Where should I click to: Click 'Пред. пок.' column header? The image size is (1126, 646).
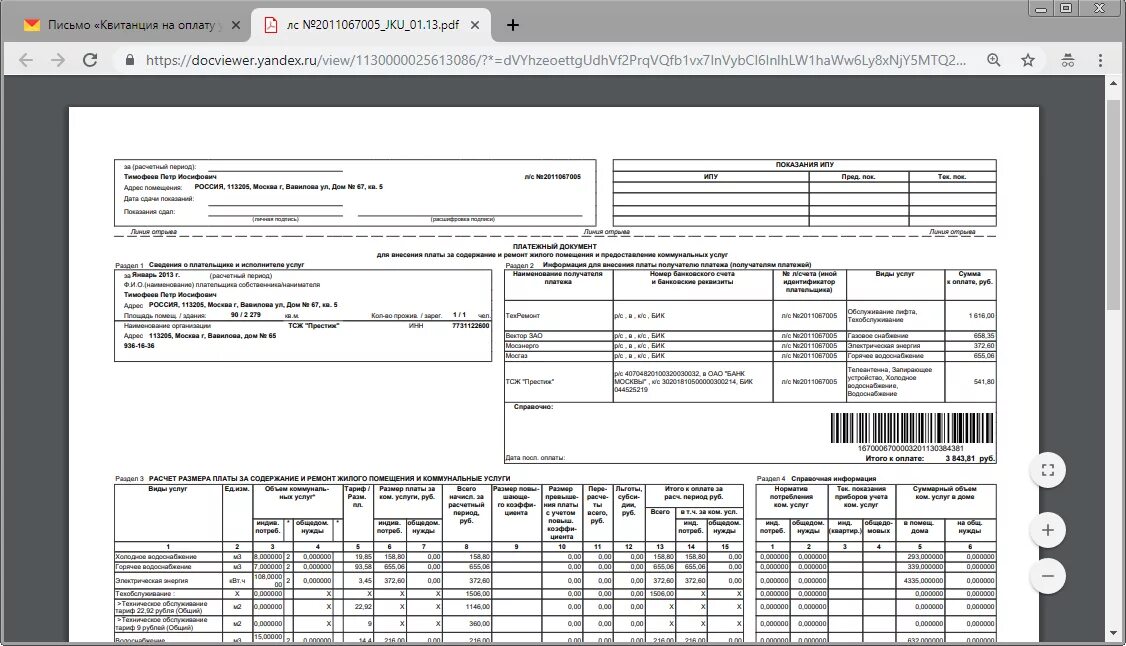coord(858,177)
